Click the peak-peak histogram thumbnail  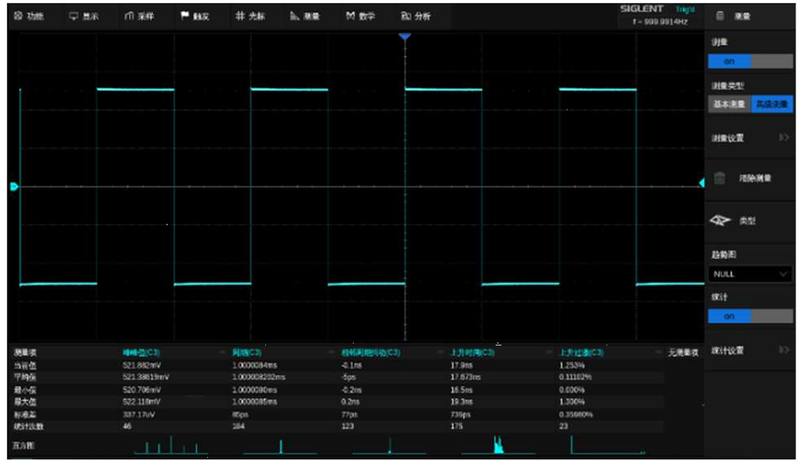pyautogui.click(x=171, y=445)
